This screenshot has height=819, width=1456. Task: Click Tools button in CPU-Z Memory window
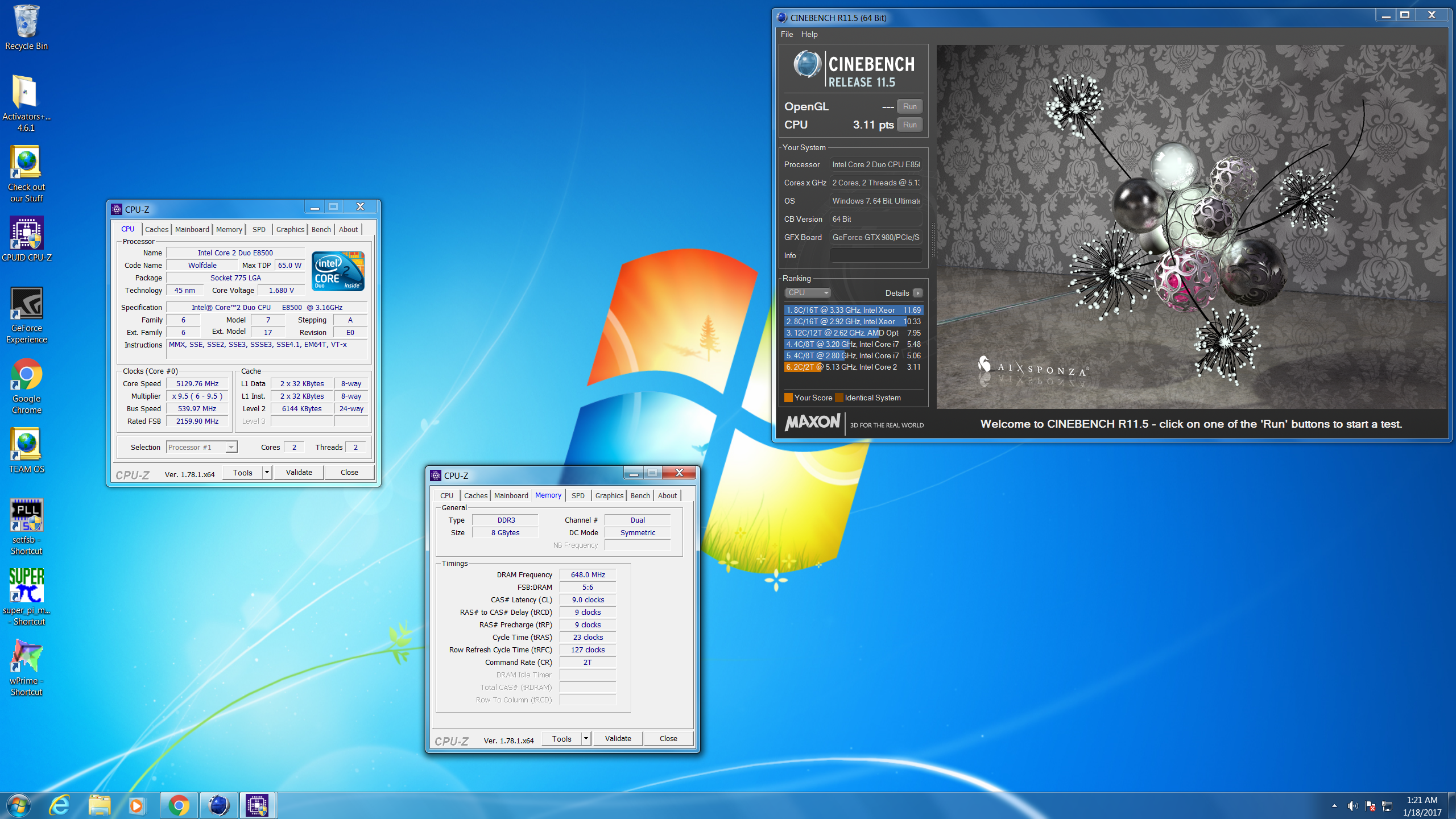pos(562,738)
